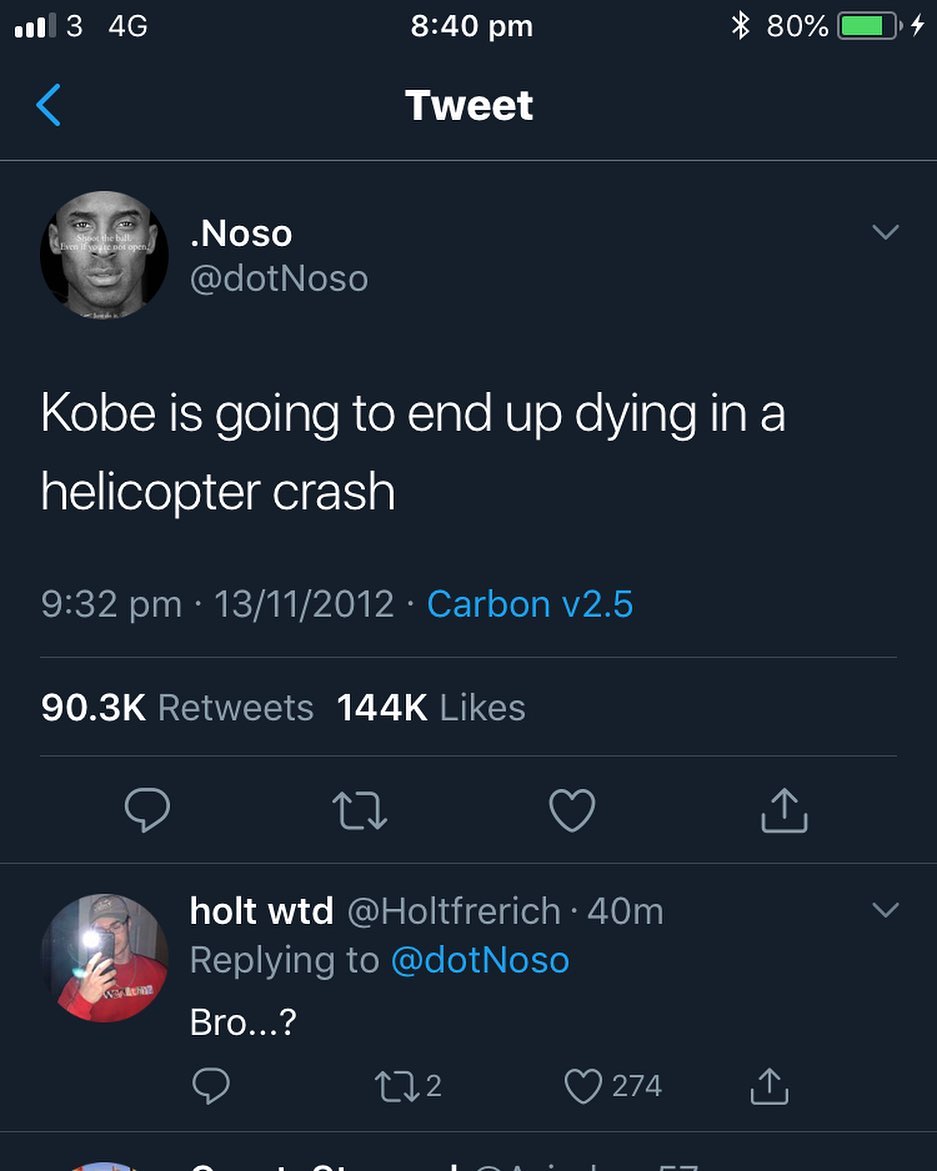The image size is (937, 1171).
Task: Reply to holt wtd's "Bro...?" comment
Action: [210, 1086]
